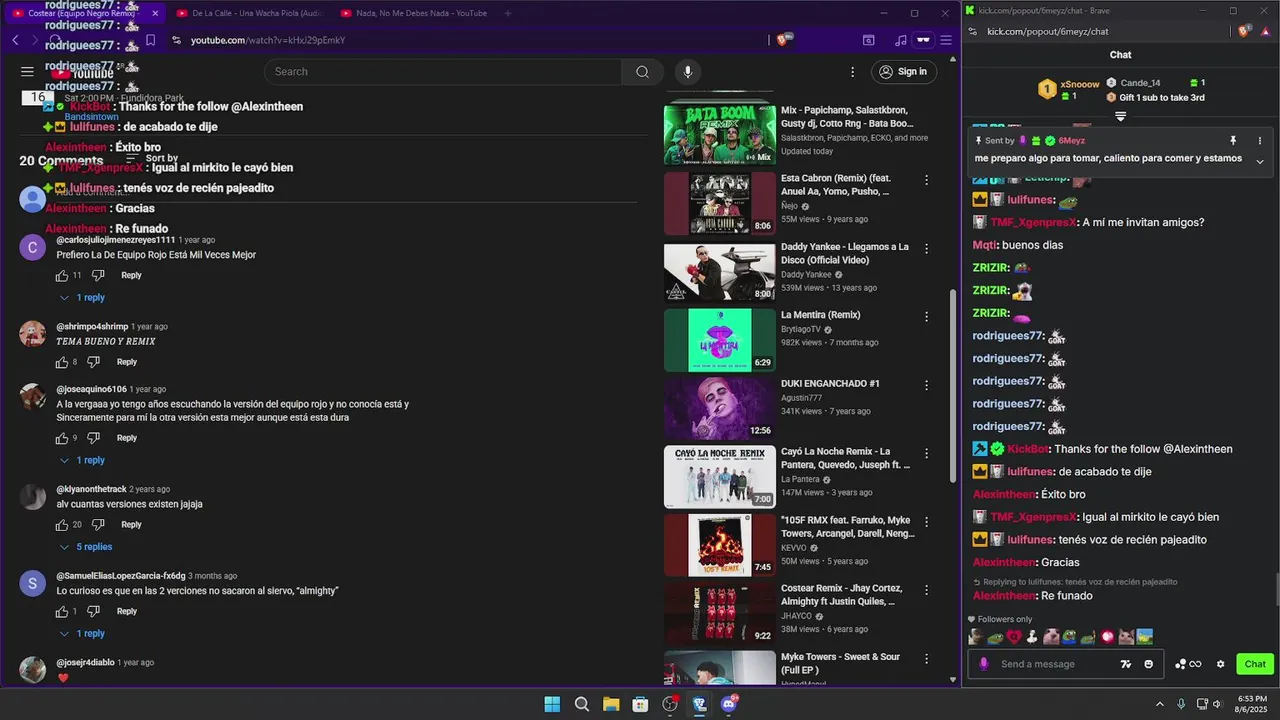Viewport: 1280px width, 720px height.
Task: Like SamuelEliasLopezGarcia's comment
Action: (62, 611)
